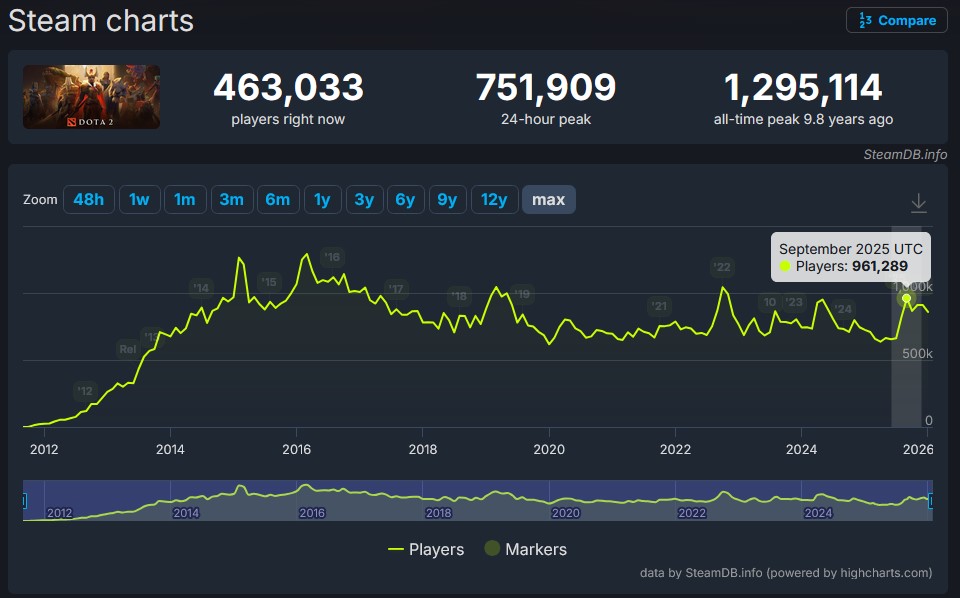The height and width of the screenshot is (598, 960).
Task: Click the '14 chart marker
Action: click(x=201, y=288)
